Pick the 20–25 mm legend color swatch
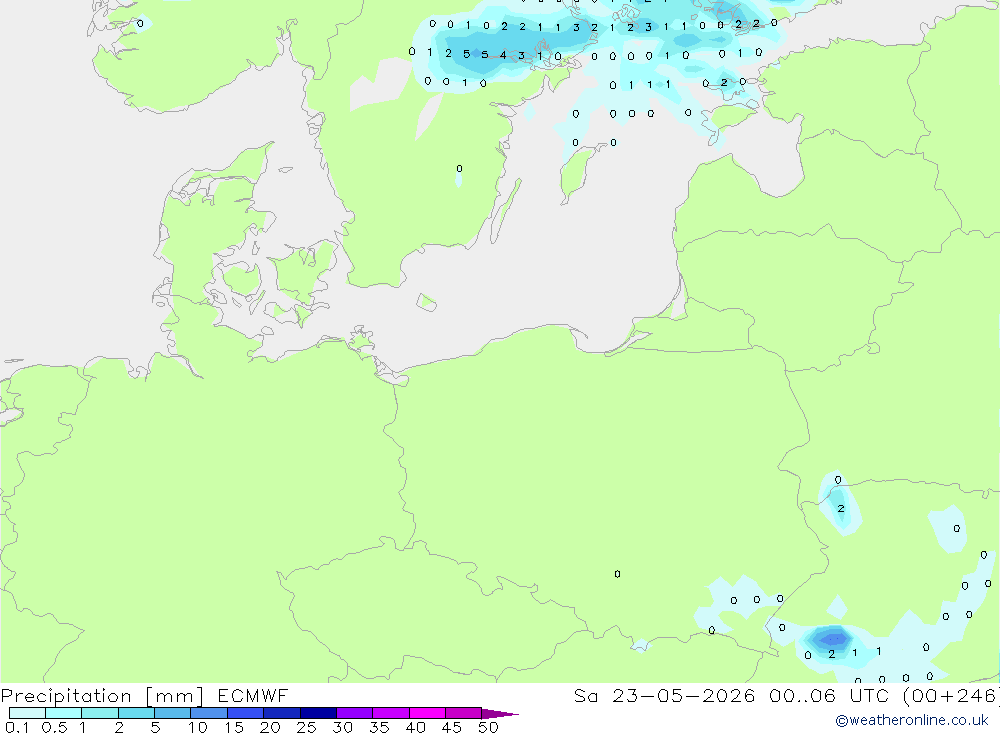The height and width of the screenshot is (733, 1000). tap(281, 713)
